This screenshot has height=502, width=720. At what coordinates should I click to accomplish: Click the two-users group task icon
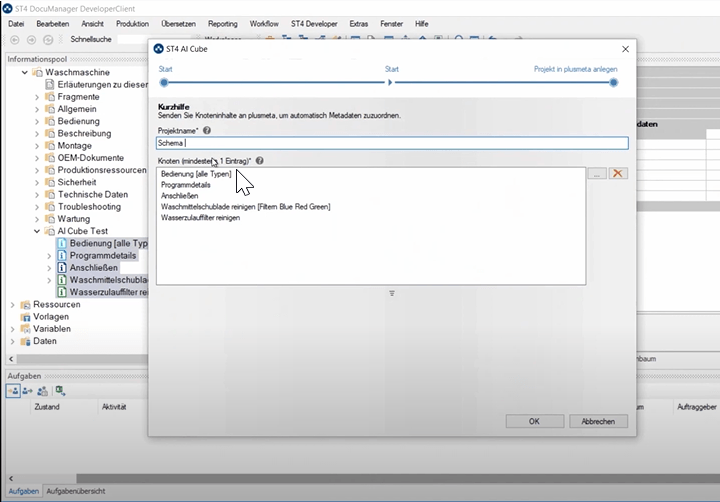pos(42,391)
